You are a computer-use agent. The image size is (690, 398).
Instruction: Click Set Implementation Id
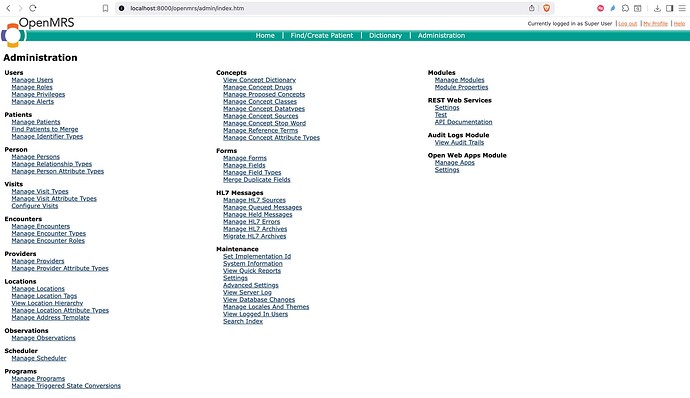coord(257,256)
